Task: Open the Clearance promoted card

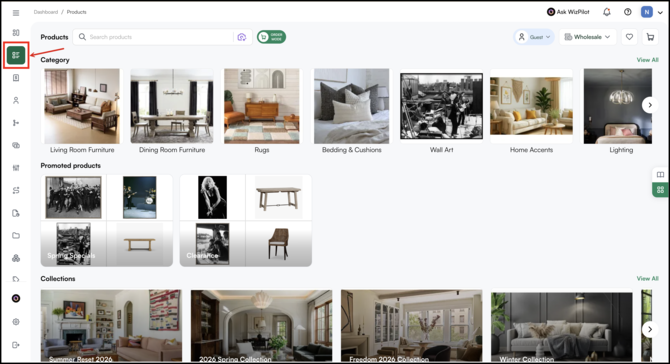Action: 246,220
